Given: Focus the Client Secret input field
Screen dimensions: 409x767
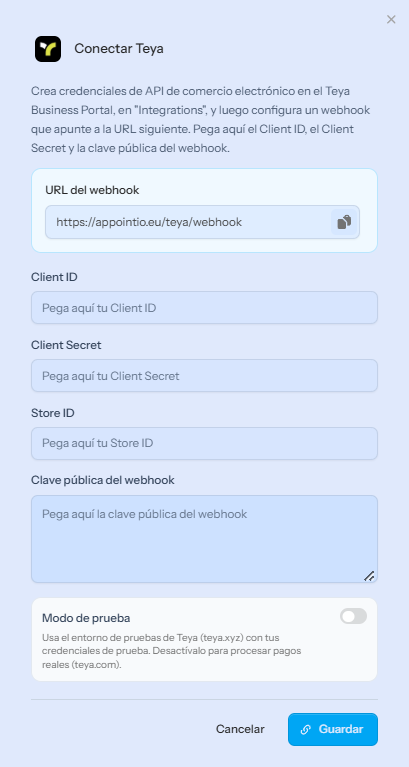Looking at the screenshot, I should [x=204, y=376].
